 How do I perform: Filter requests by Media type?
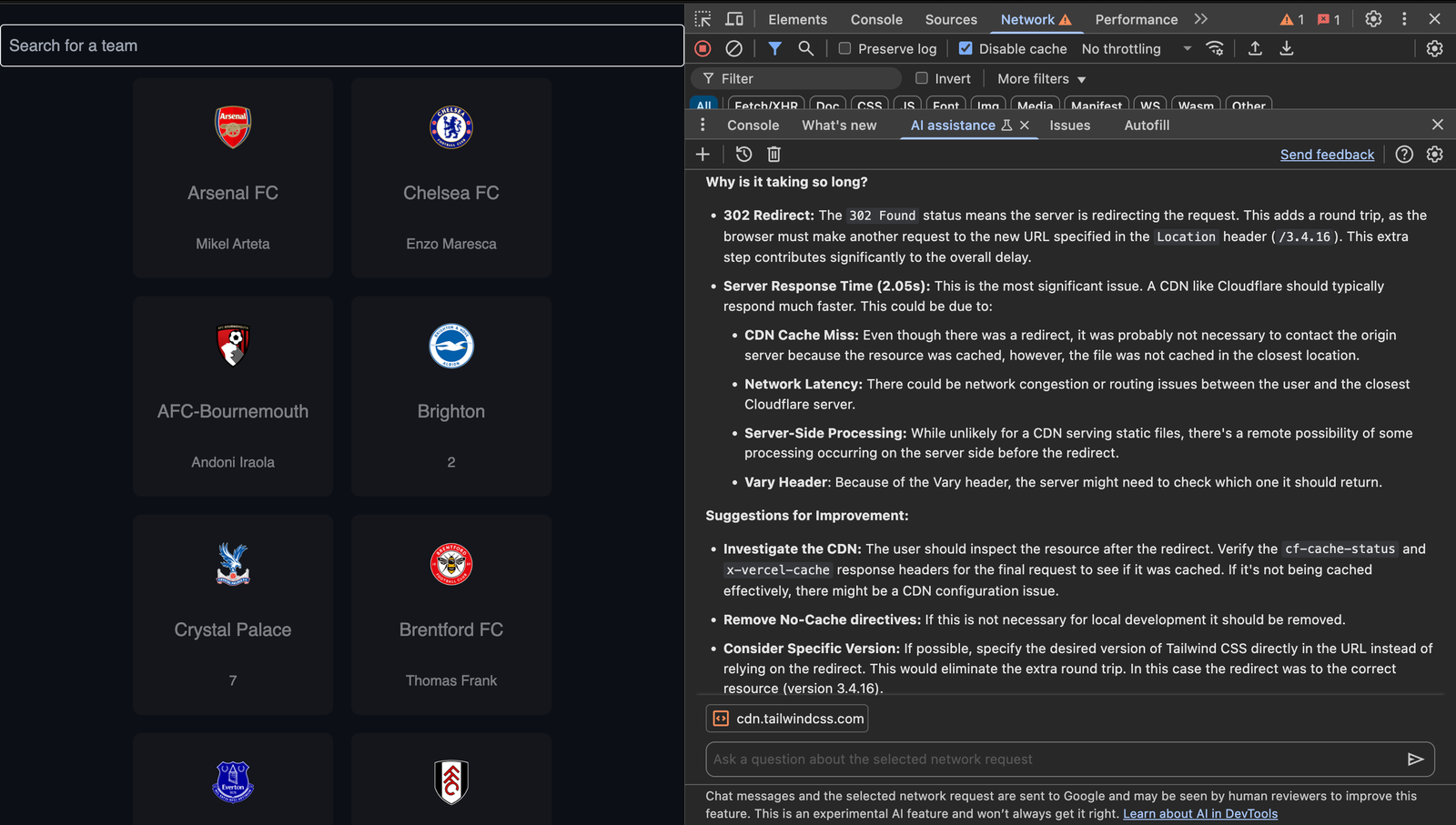[1035, 106]
